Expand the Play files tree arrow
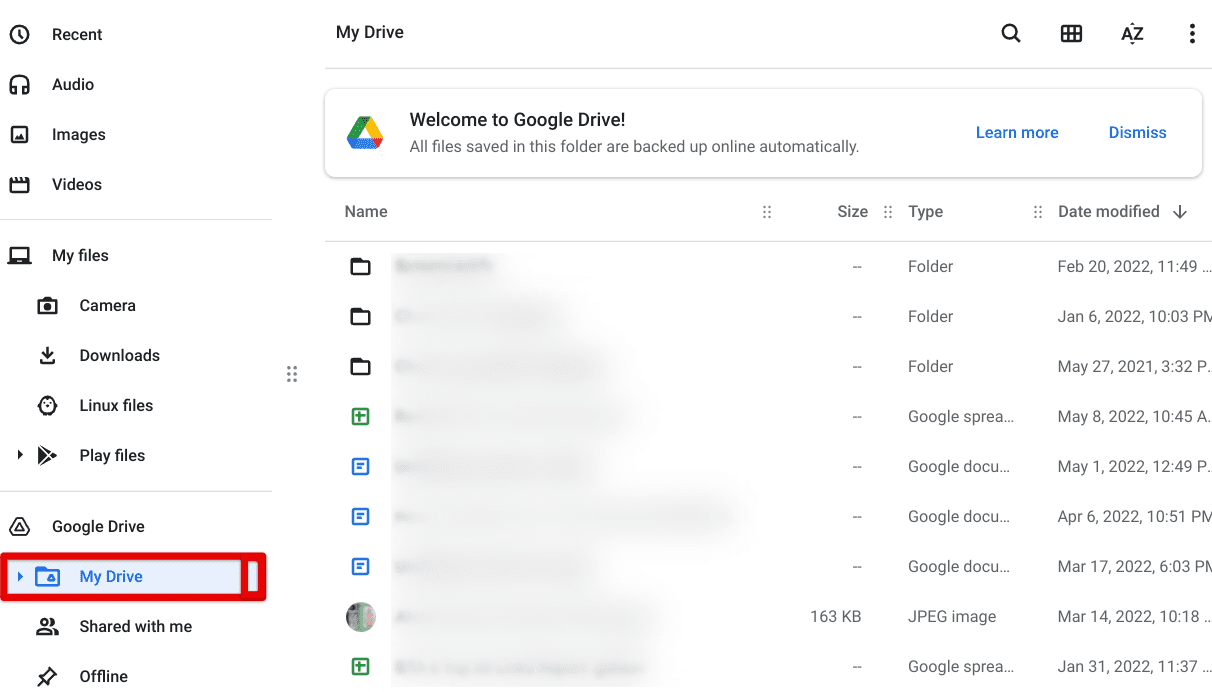Image resolution: width=1212 pixels, height=692 pixels. click(19, 455)
